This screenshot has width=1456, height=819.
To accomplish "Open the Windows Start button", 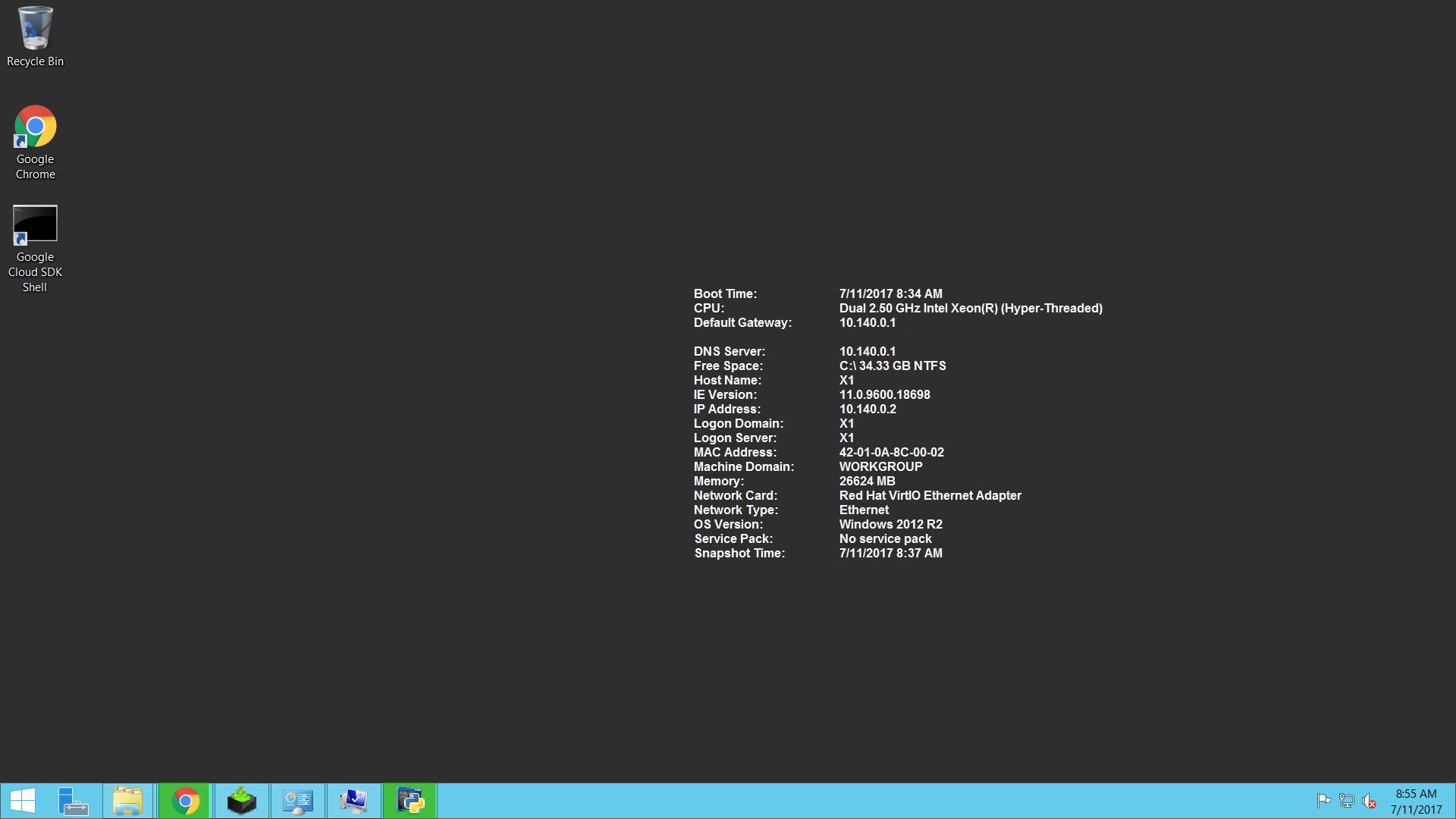I will point(23,801).
